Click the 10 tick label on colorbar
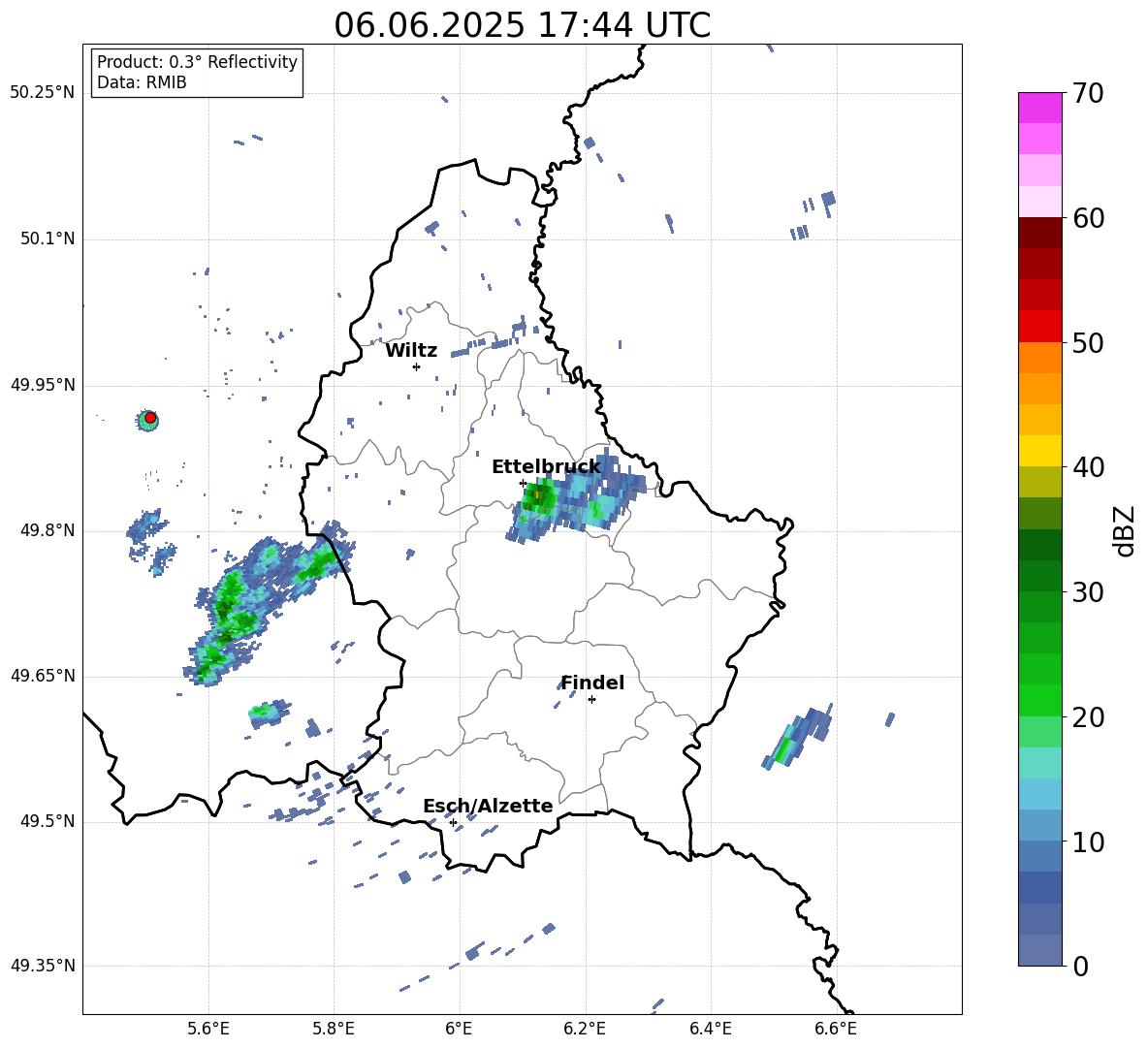The width and height of the screenshot is (1148, 1048). pyautogui.click(x=1089, y=842)
